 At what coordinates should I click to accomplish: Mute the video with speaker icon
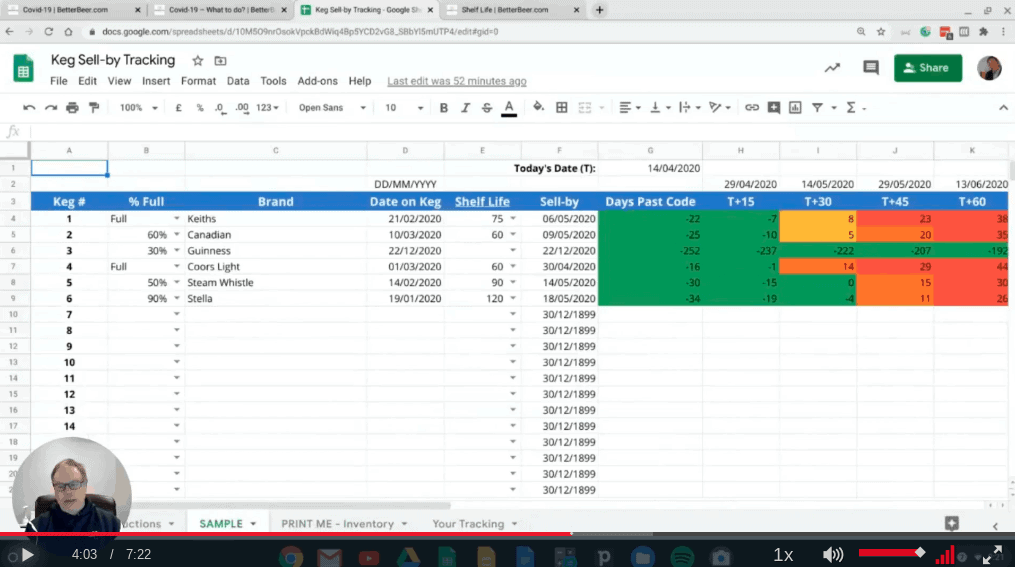[832, 555]
